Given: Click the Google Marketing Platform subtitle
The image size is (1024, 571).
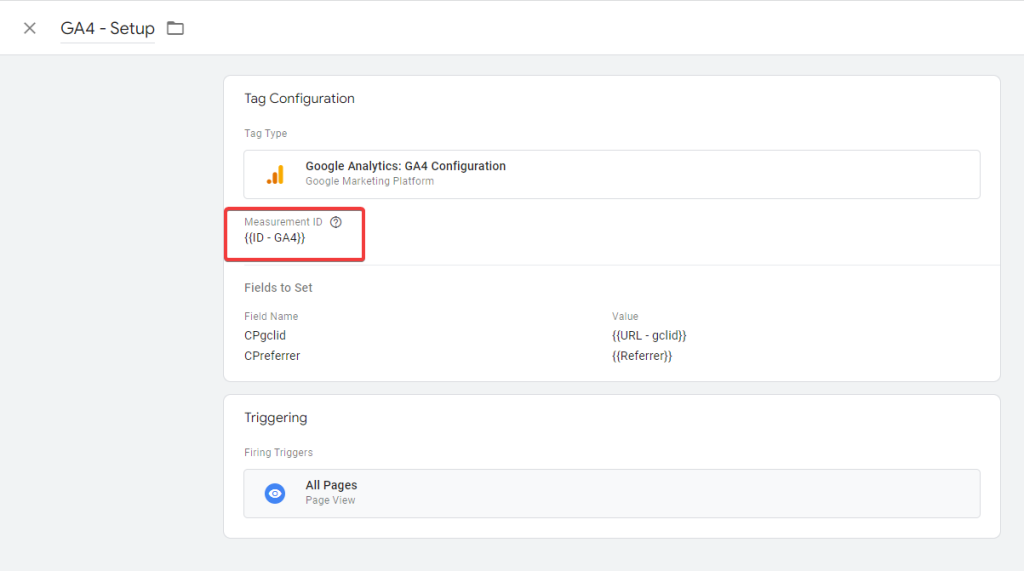Looking at the screenshot, I should pyautogui.click(x=369, y=182).
